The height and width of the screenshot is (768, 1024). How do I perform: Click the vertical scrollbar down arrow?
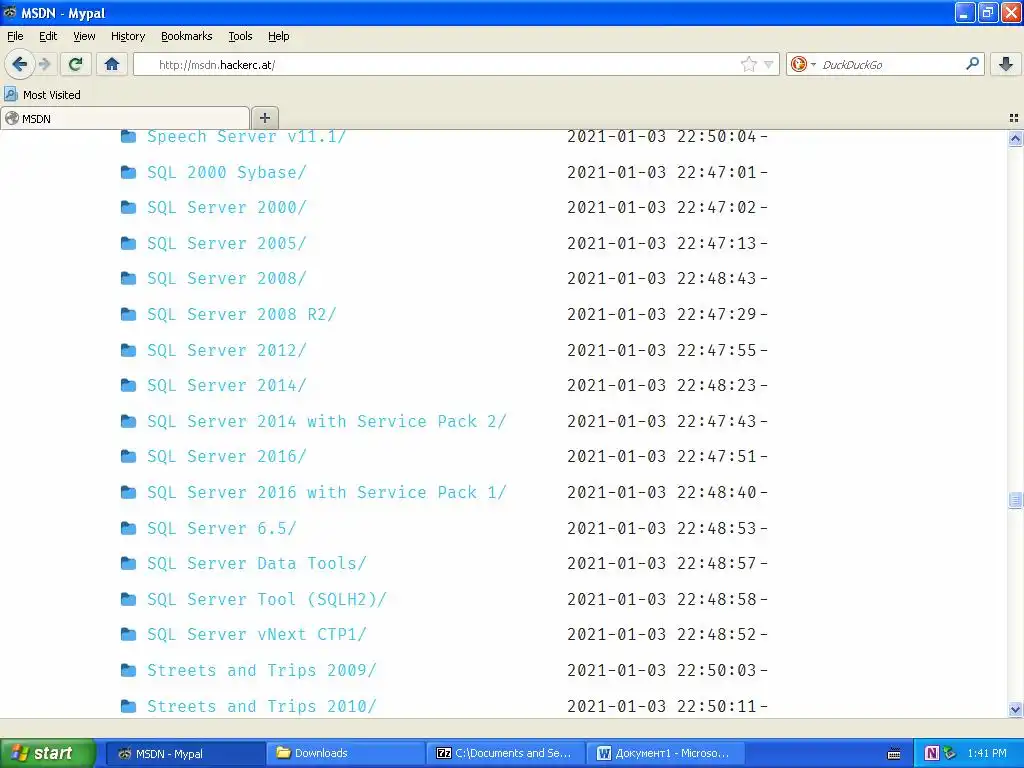click(1015, 709)
